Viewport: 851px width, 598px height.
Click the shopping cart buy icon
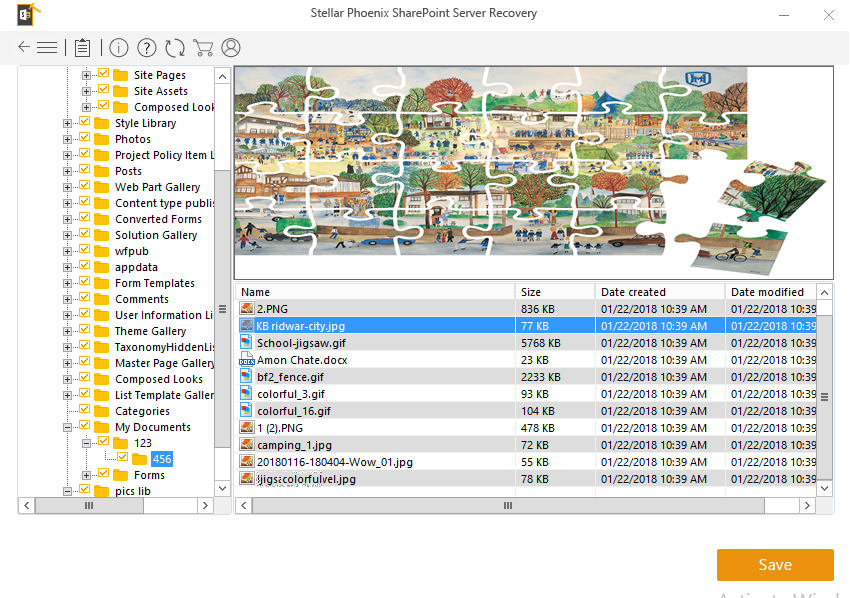203,48
